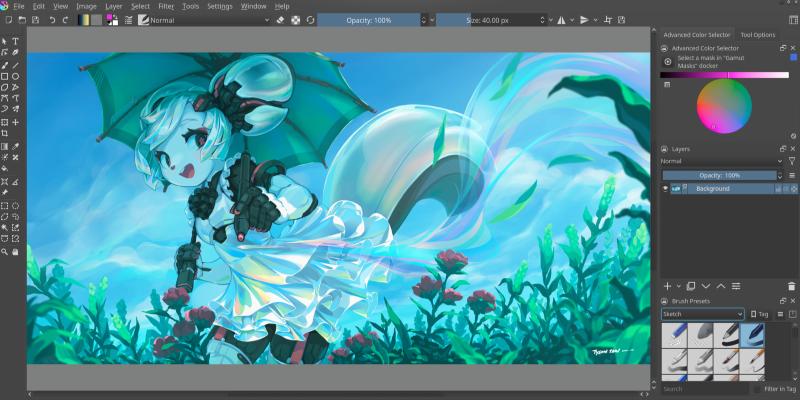This screenshot has width=800, height=400.
Task: Activate the eraser mode icon
Action: click(x=280, y=19)
